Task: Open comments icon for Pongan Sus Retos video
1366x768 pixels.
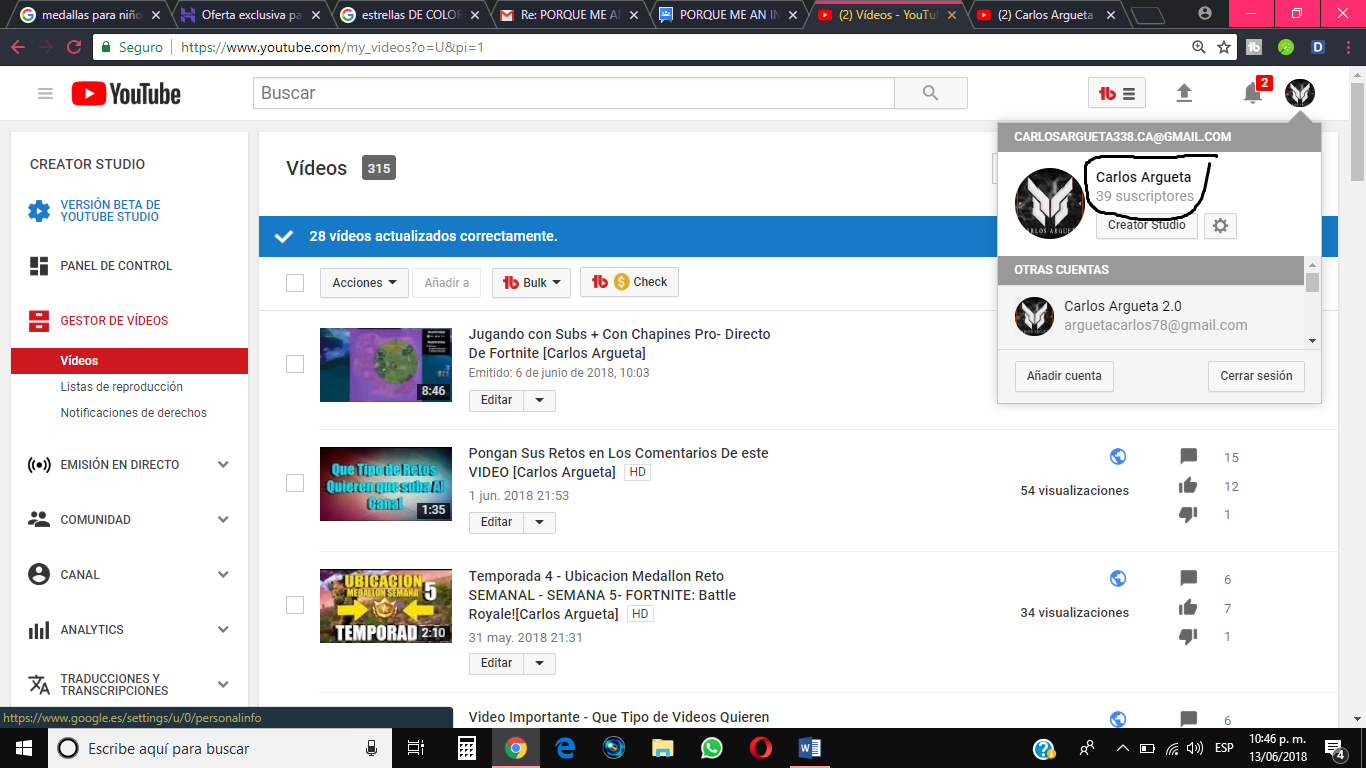Action: (1188, 457)
